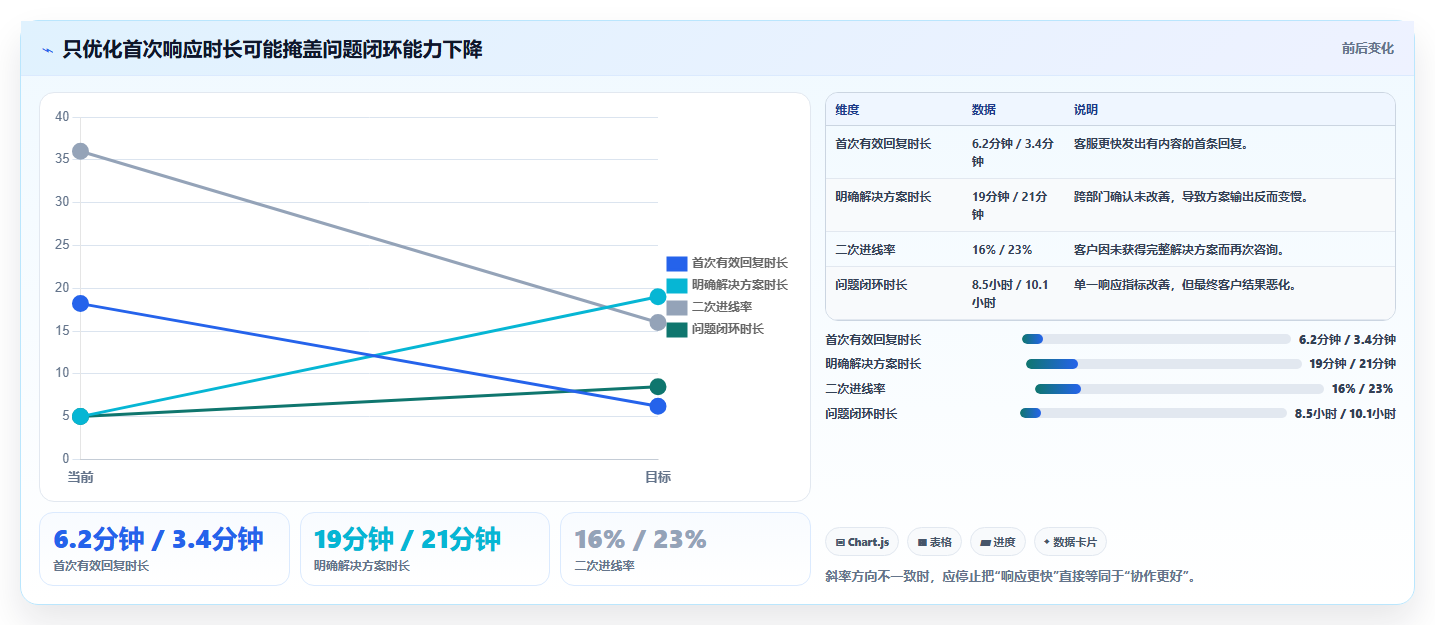Select the Chart.js chip
1435x625 pixels.
coord(862,542)
